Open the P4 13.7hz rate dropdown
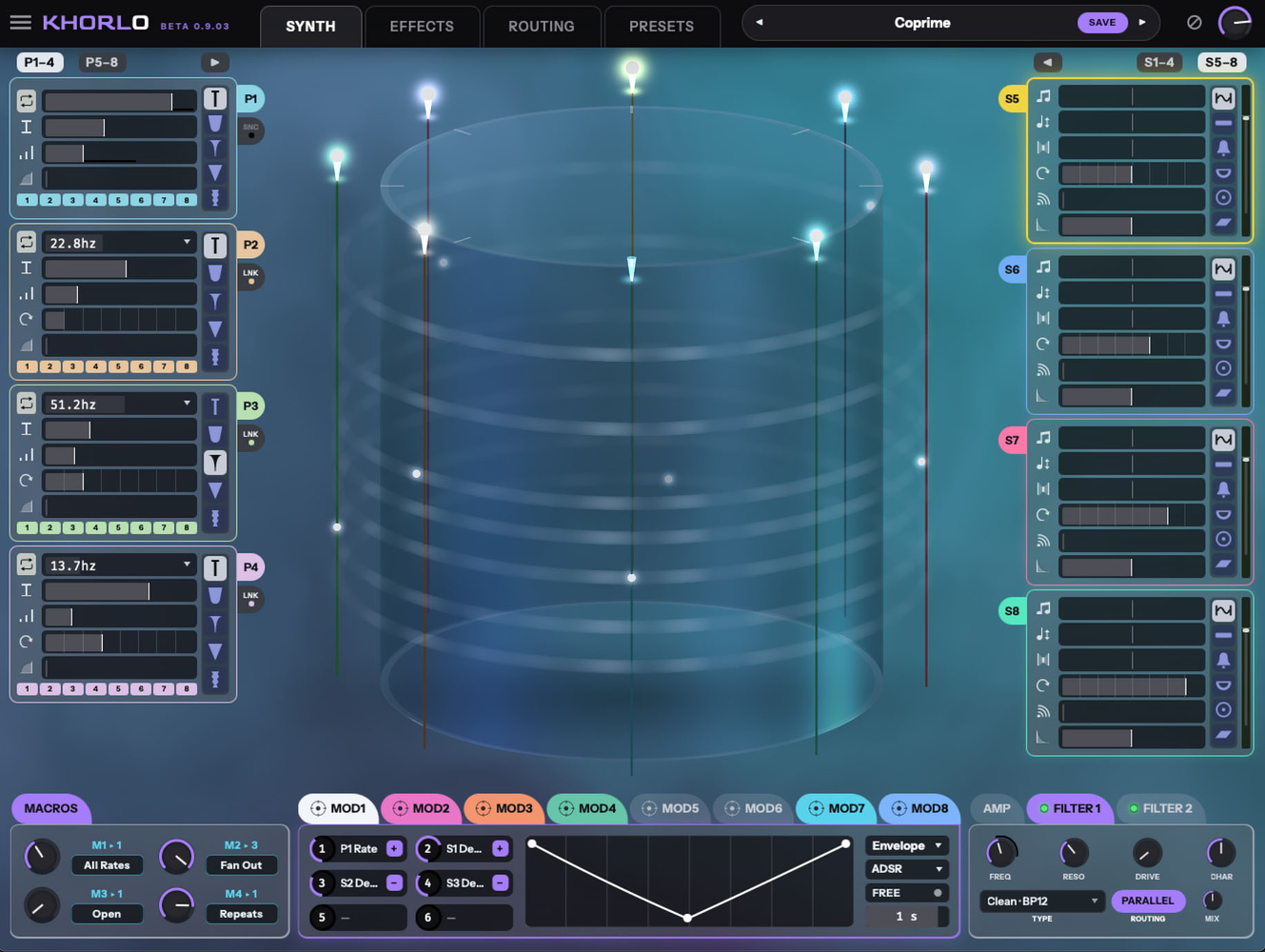The height and width of the screenshot is (952, 1265). coord(119,565)
